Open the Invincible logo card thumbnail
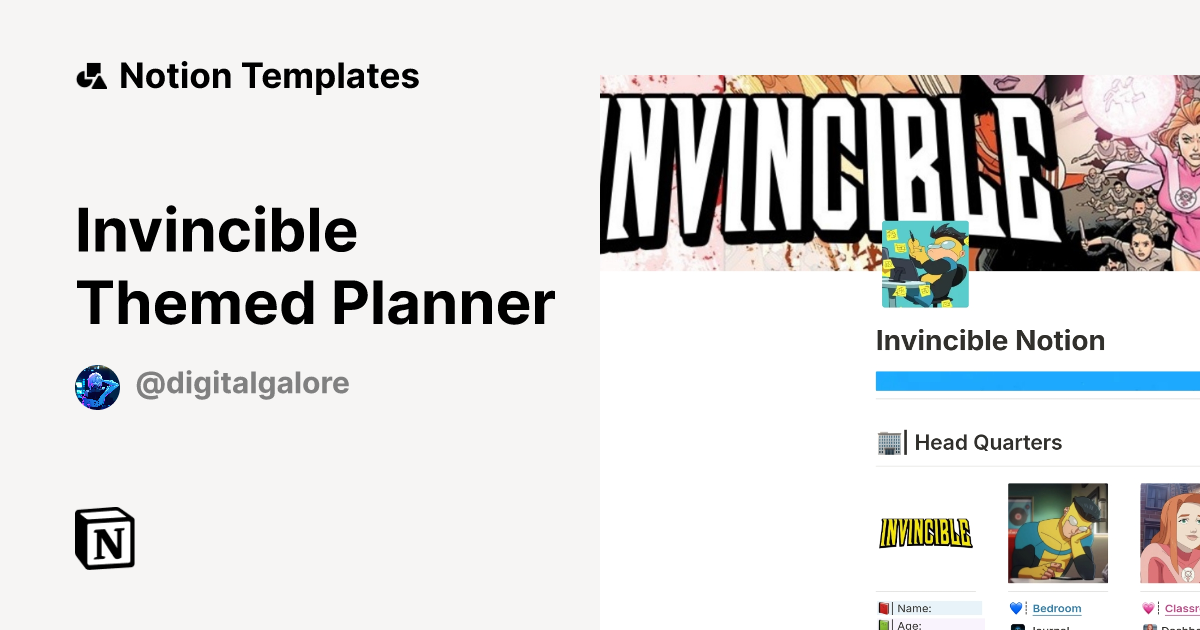The image size is (1200, 630). tap(925, 533)
